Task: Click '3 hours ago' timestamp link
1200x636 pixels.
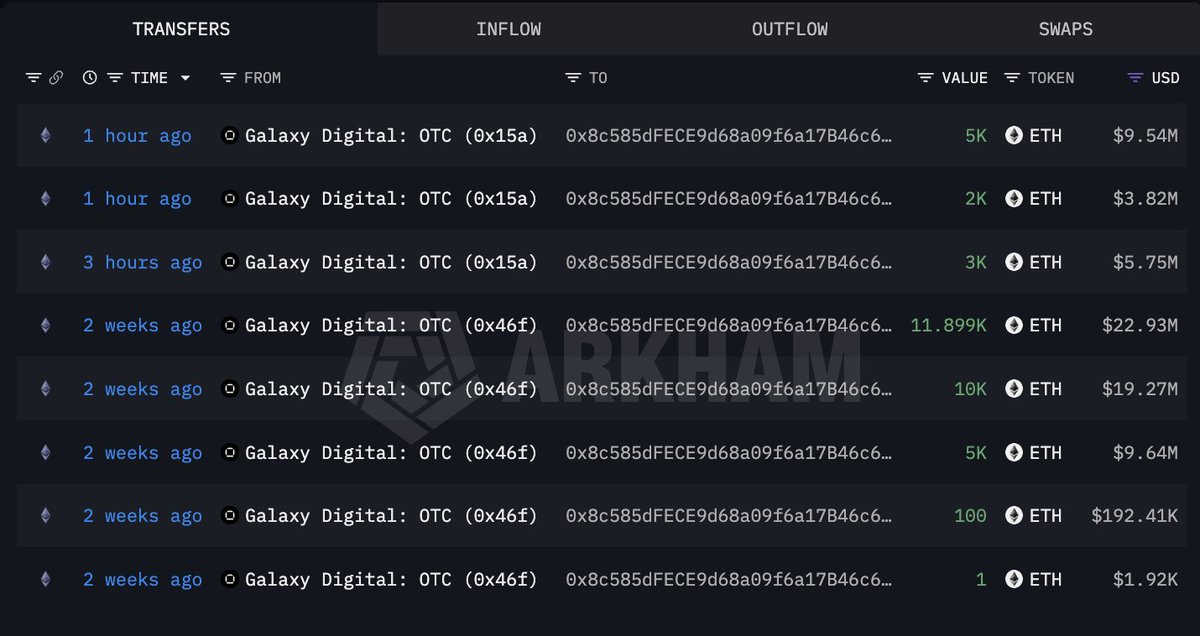Action: pyautogui.click(x=142, y=262)
